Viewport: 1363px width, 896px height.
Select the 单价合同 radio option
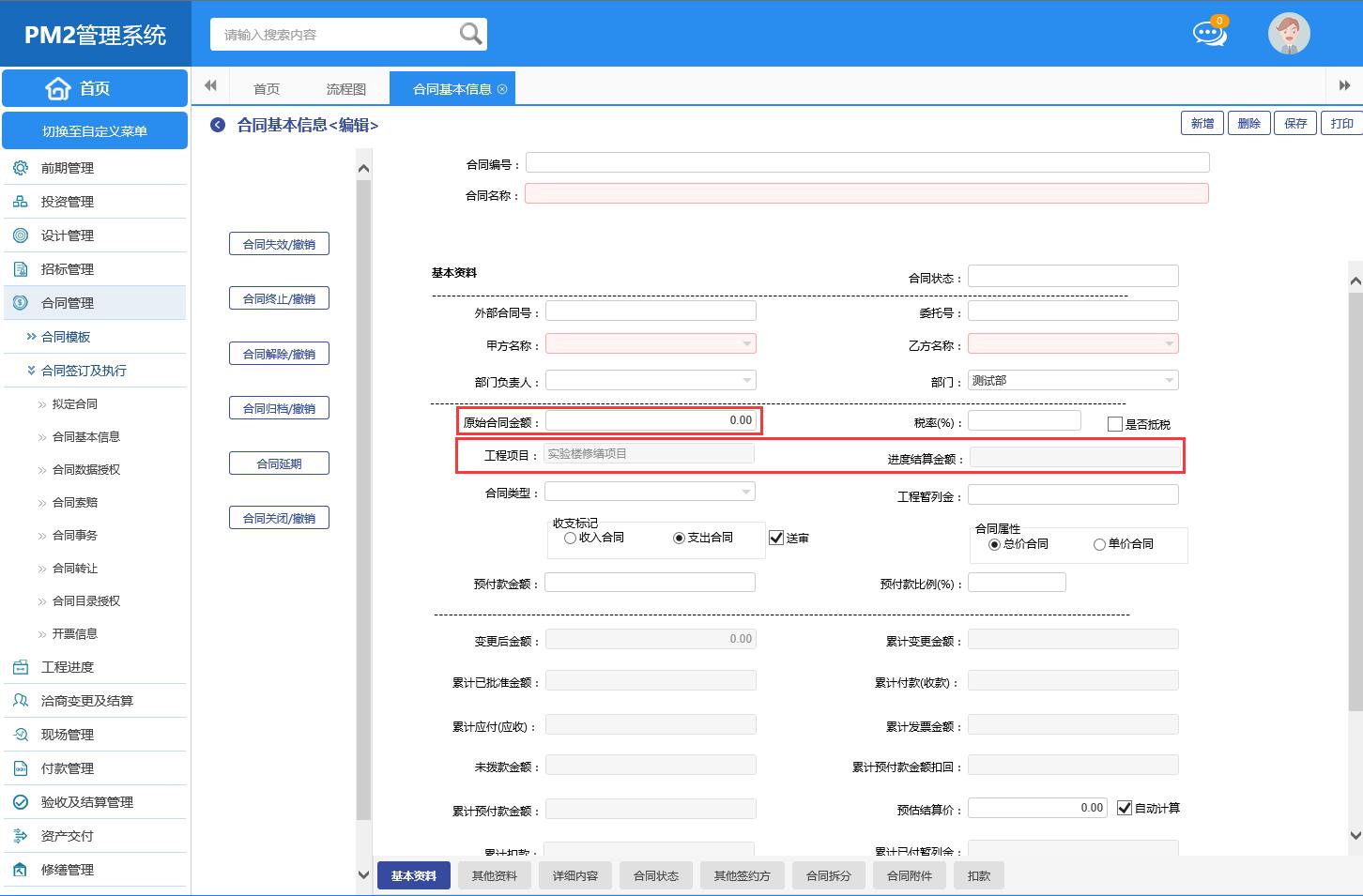click(1099, 544)
